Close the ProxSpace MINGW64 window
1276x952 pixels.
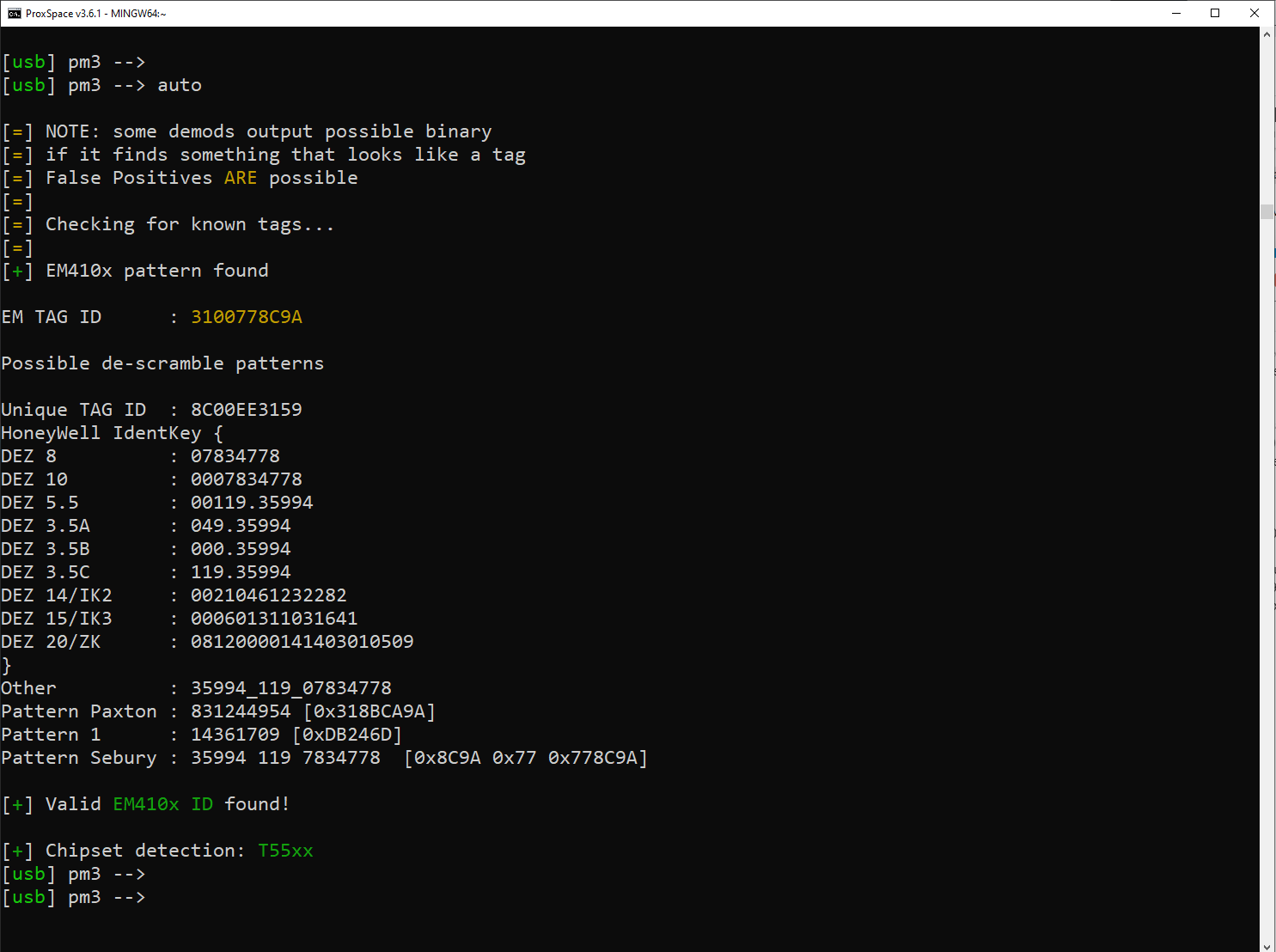(1255, 13)
